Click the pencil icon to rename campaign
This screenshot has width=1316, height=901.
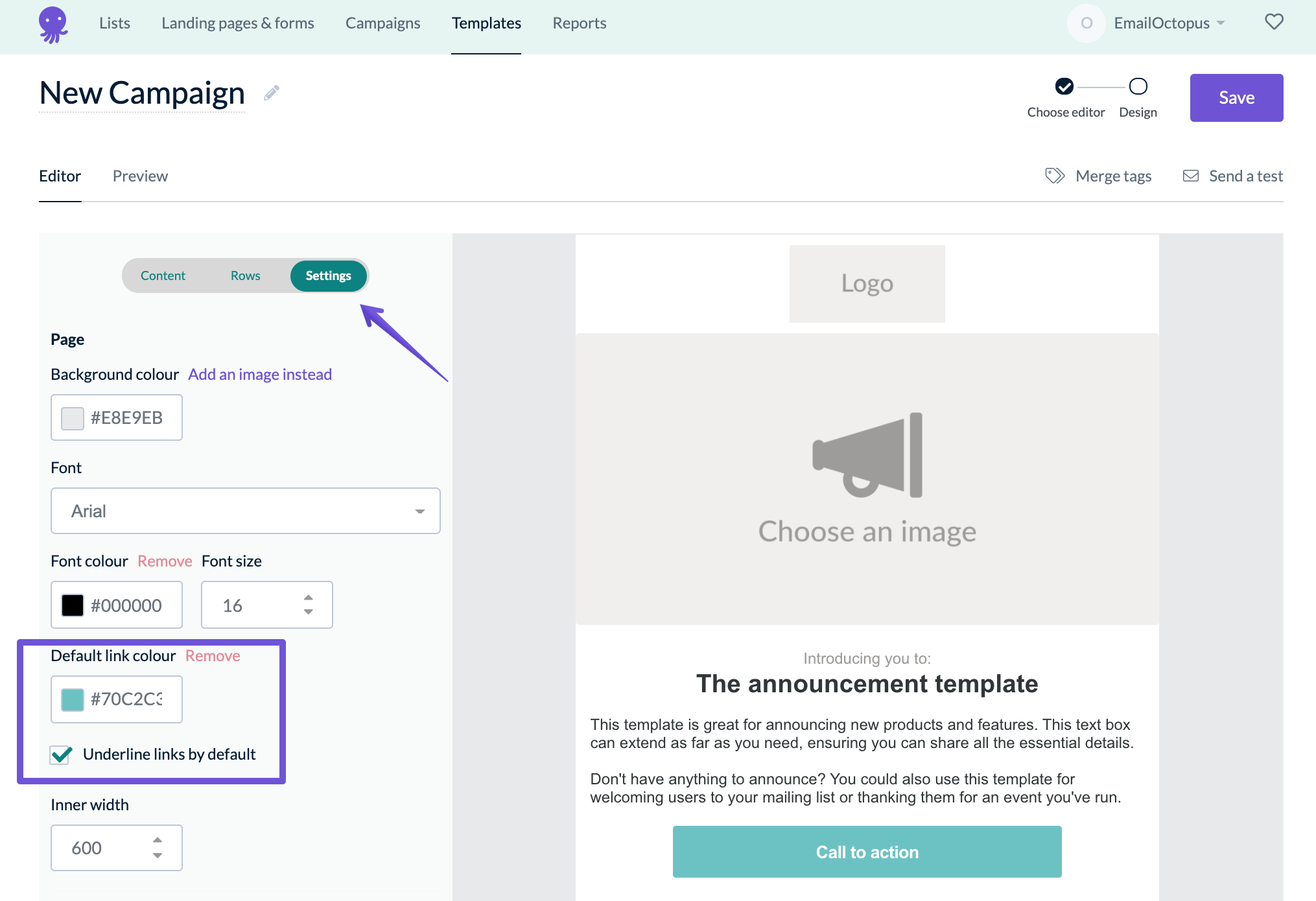click(272, 92)
